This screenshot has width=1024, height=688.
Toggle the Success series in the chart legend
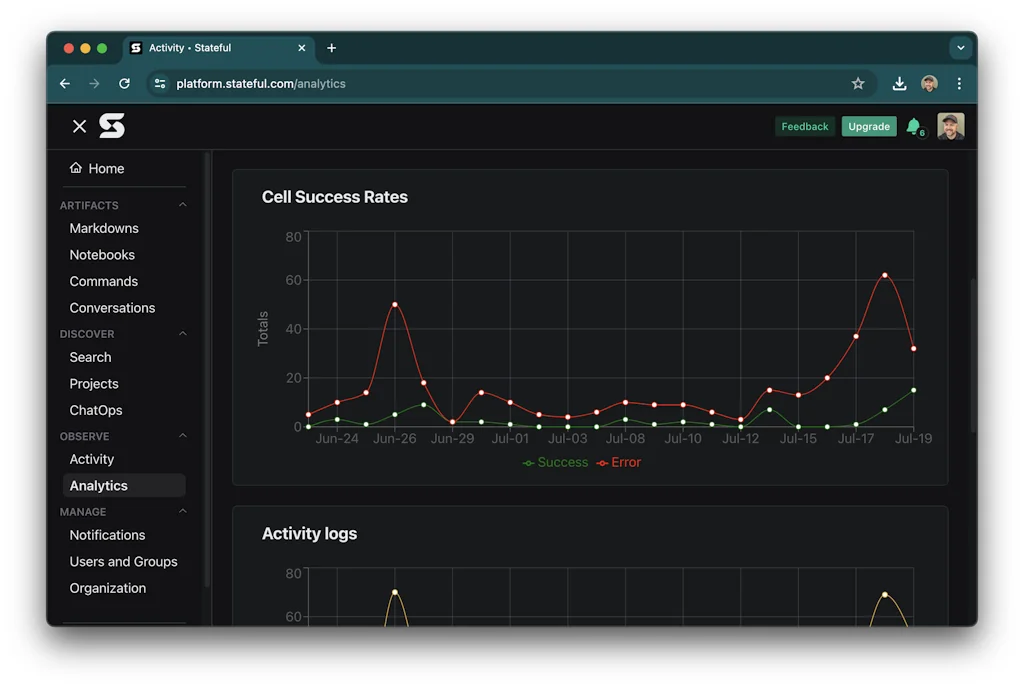(x=555, y=462)
